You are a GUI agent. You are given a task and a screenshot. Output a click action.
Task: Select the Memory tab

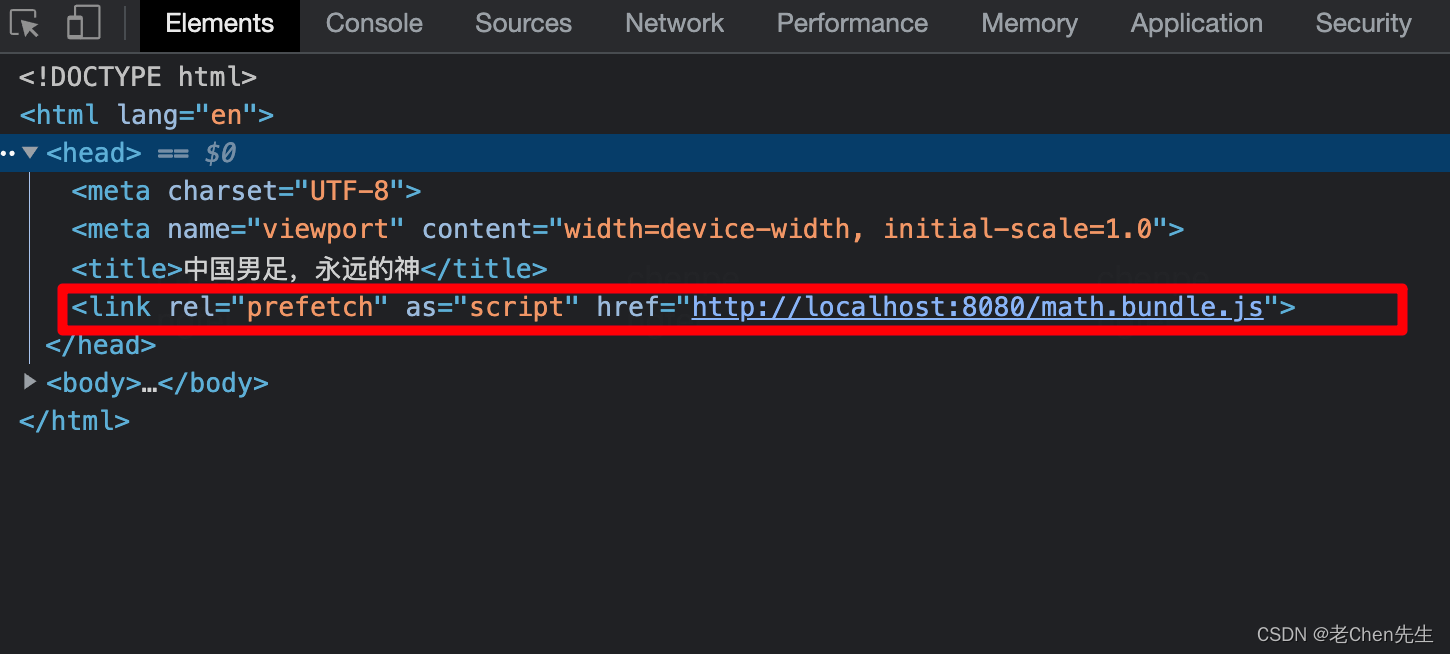click(x=1029, y=24)
